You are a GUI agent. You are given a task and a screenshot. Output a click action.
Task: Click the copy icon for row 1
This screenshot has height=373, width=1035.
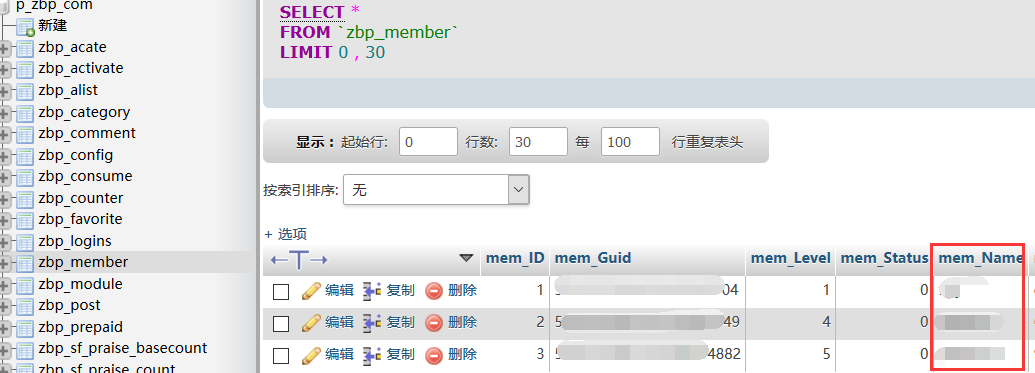point(372,290)
